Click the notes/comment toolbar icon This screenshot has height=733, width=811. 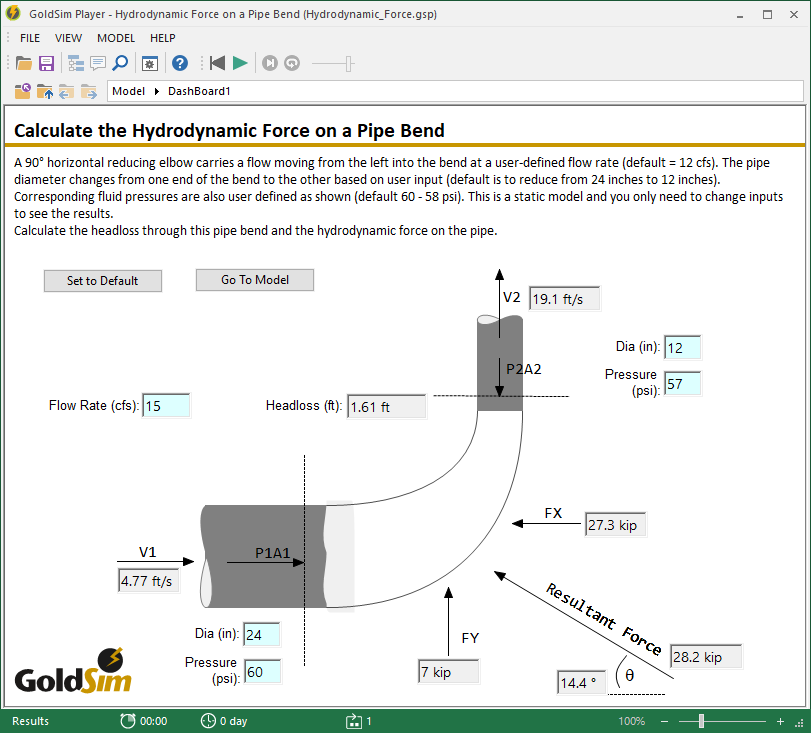[98, 63]
